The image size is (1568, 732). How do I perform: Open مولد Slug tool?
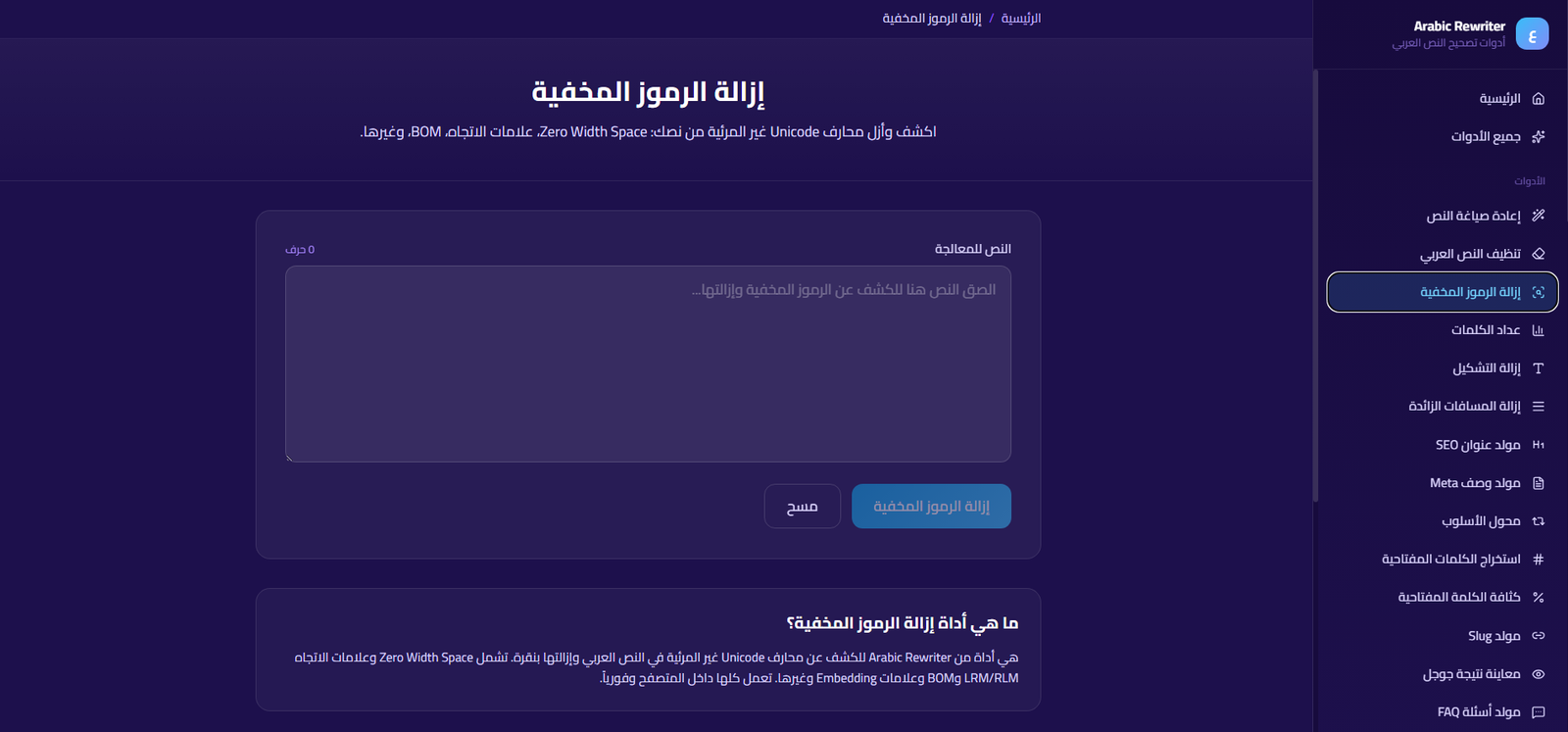(x=1443, y=636)
